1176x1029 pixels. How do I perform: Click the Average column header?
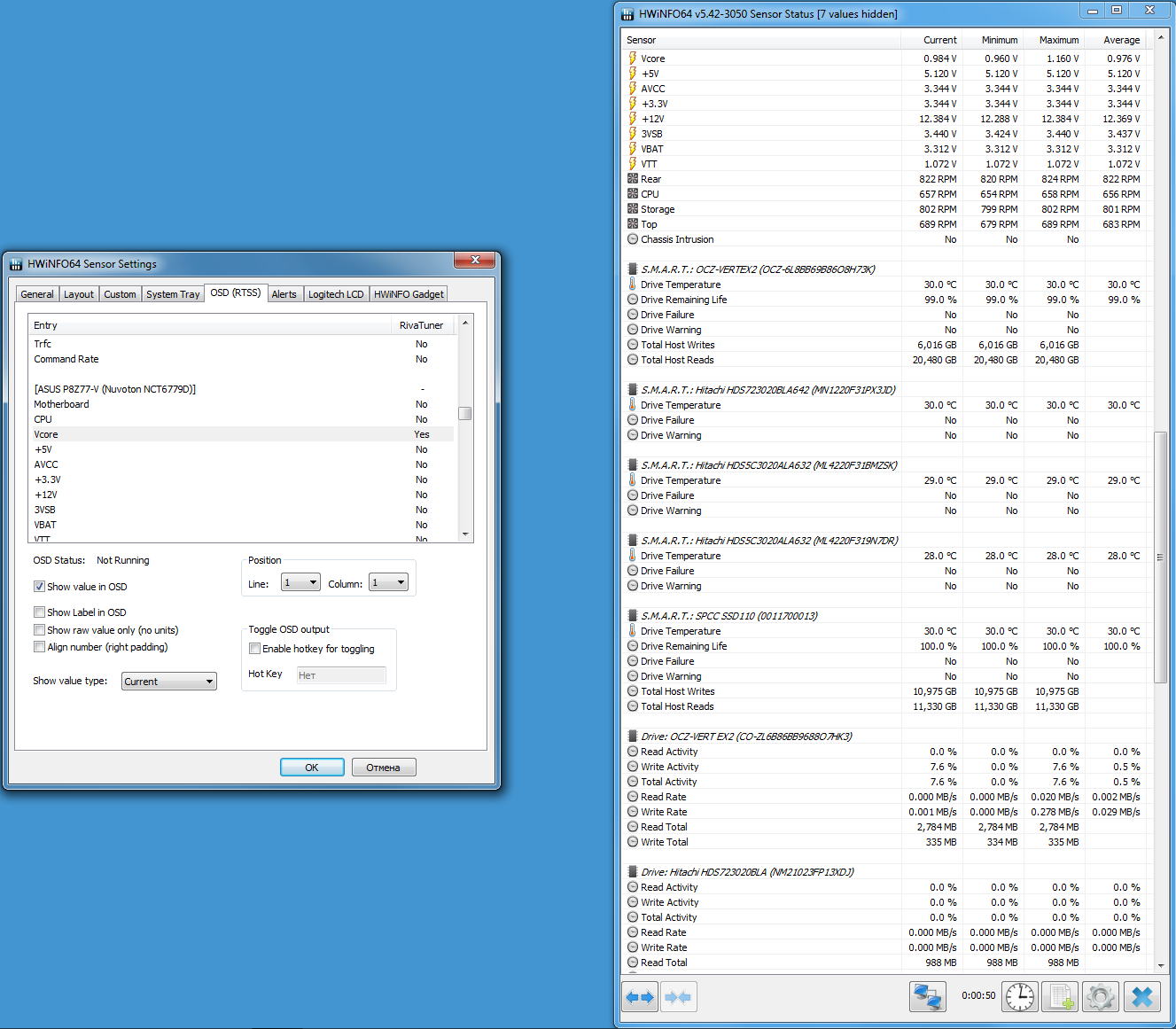click(x=1115, y=40)
